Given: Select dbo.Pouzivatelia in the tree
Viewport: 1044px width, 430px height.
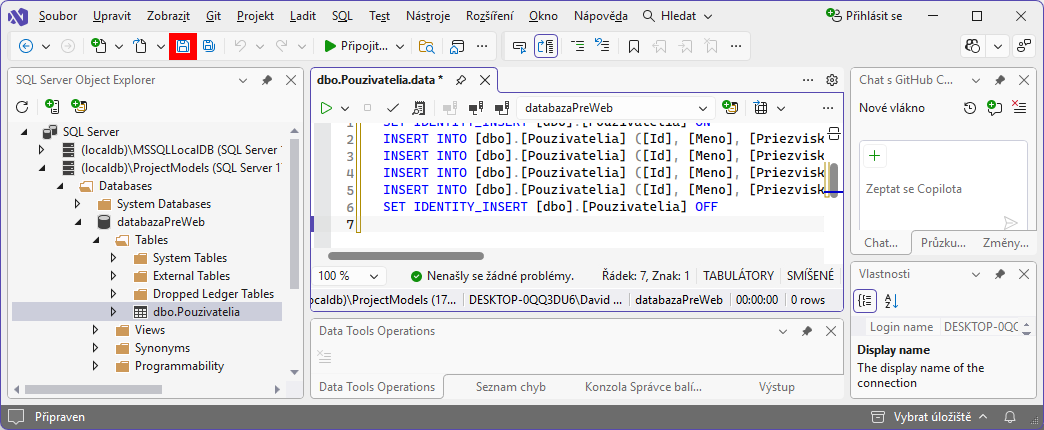Looking at the screenshot, I should coord(196,312).
